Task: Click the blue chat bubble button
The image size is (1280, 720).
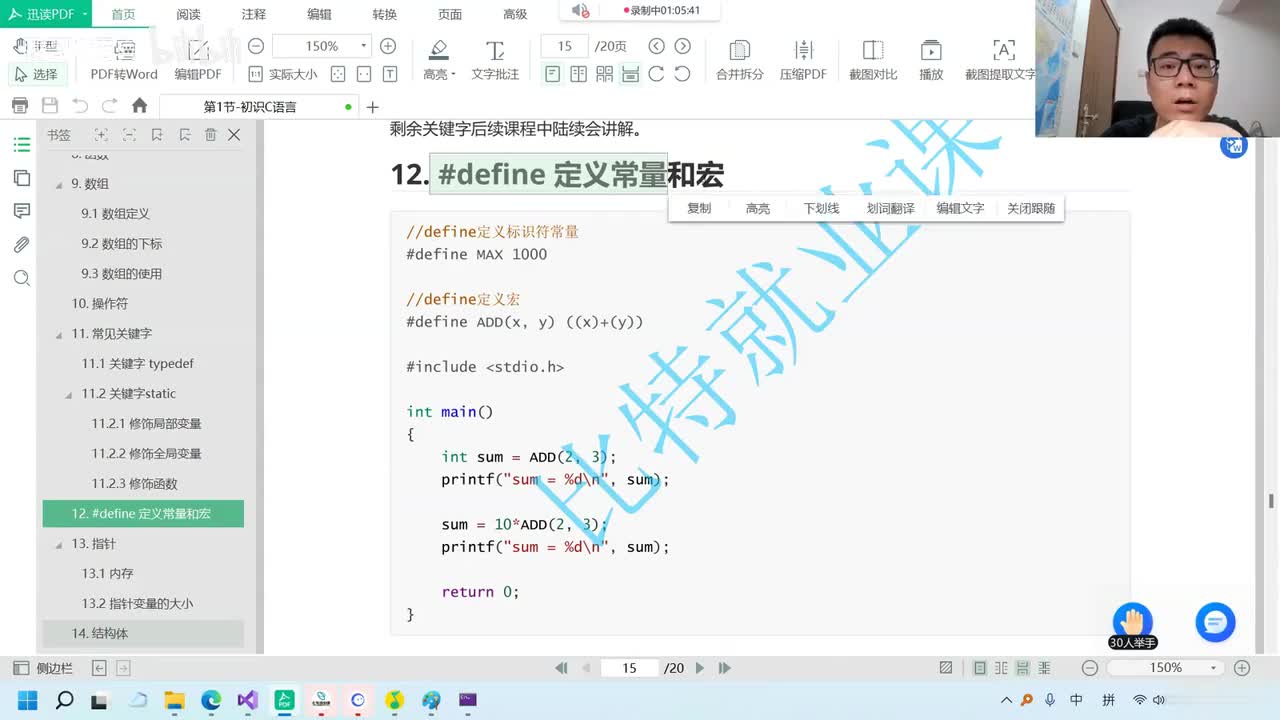Action: (1215, 623)
